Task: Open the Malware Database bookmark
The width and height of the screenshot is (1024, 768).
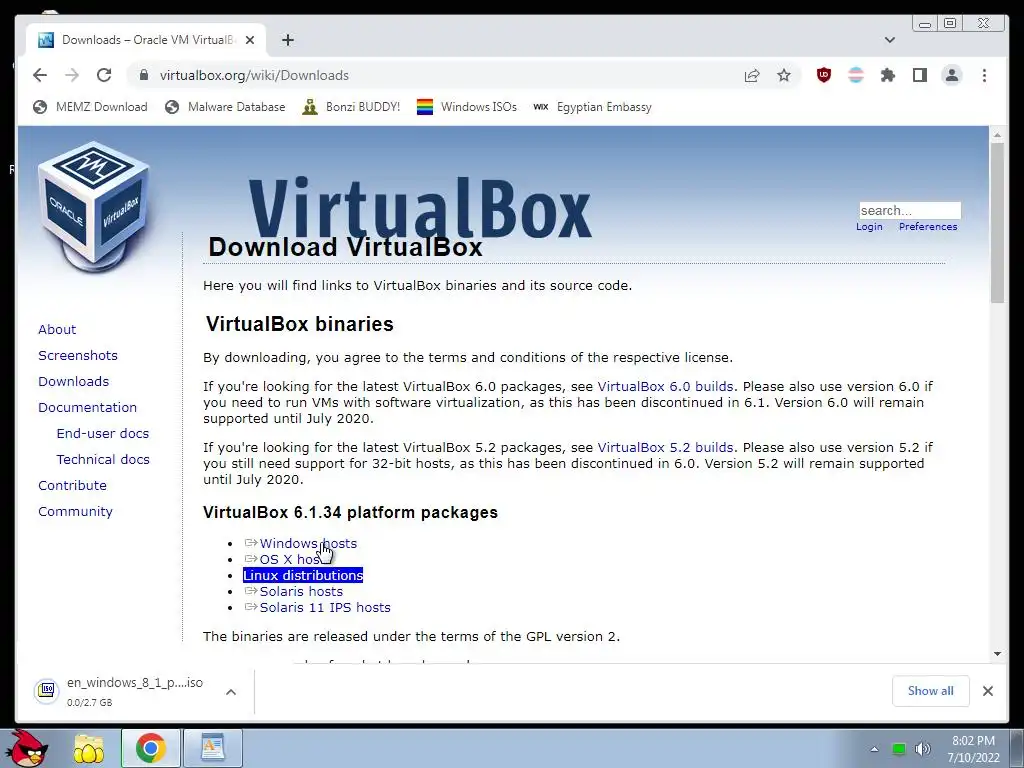Action: point(225,106)
